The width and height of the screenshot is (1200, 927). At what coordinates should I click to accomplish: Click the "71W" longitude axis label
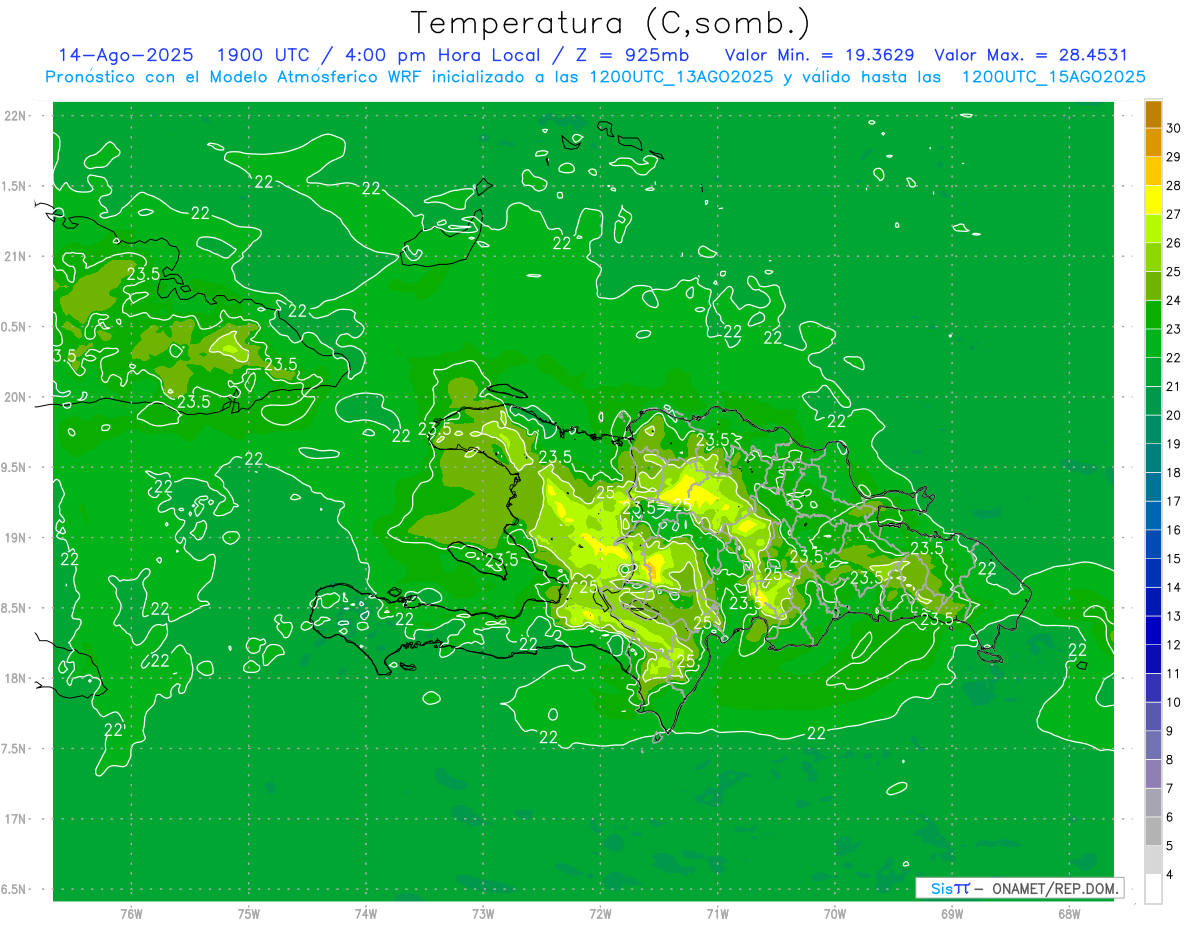pyautogui.click(x=717, y=914)
